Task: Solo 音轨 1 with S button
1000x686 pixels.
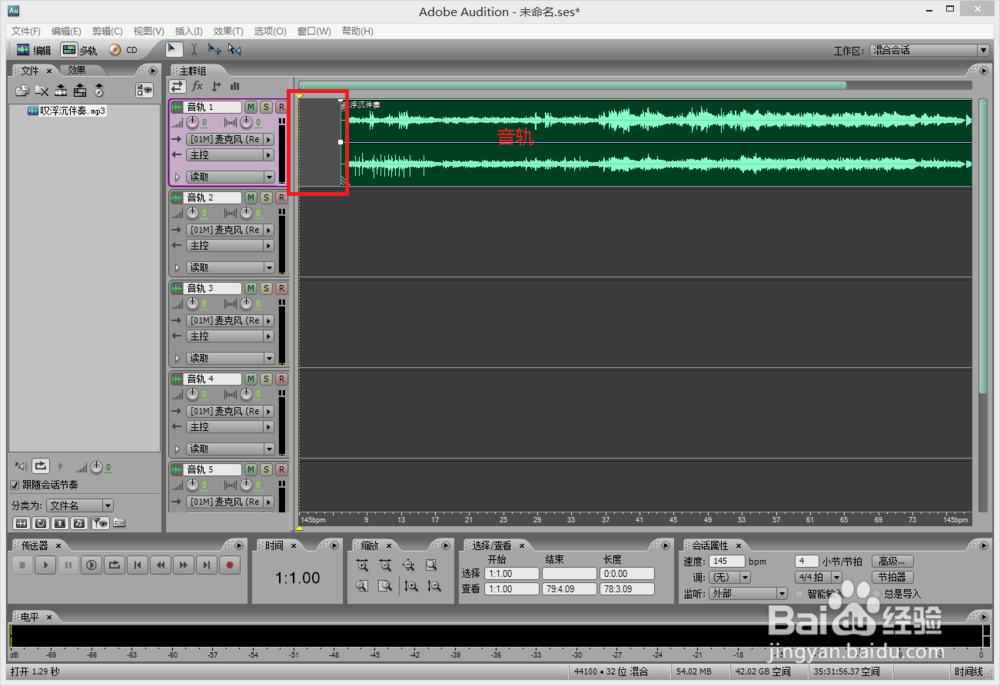Action: [x=266, y=106]
